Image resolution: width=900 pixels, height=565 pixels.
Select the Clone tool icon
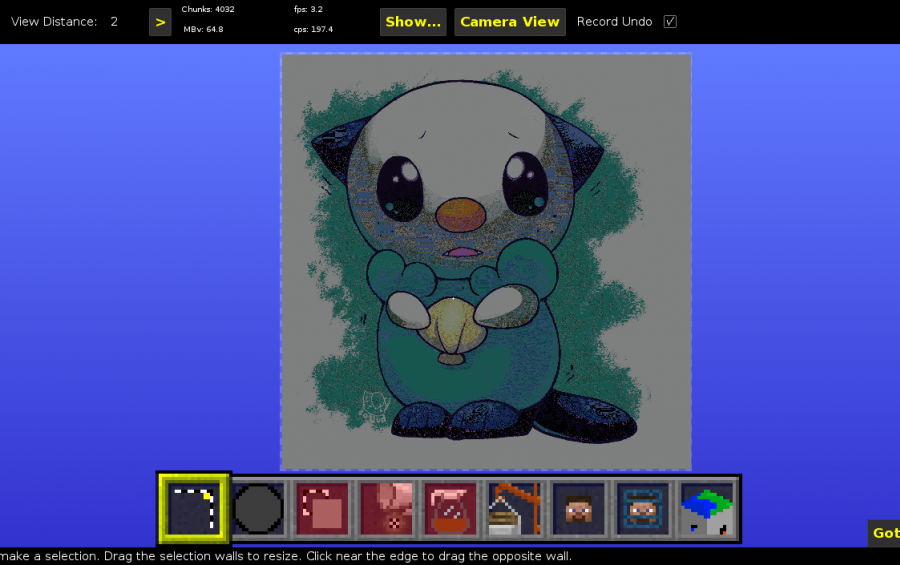click(322, 509)
